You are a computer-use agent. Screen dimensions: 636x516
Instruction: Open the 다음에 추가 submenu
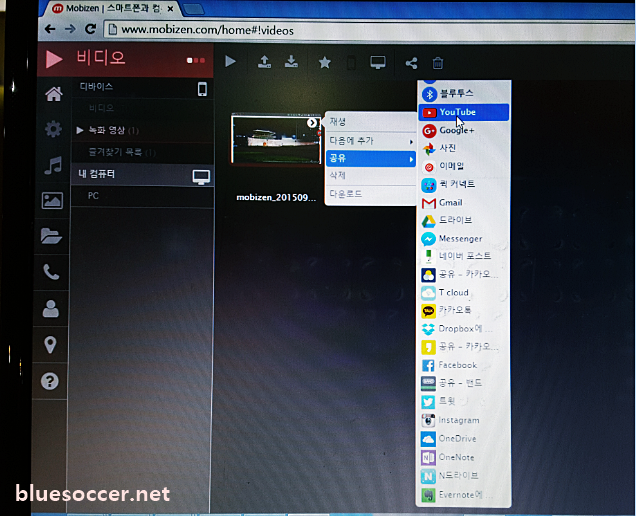pos(371,140)
